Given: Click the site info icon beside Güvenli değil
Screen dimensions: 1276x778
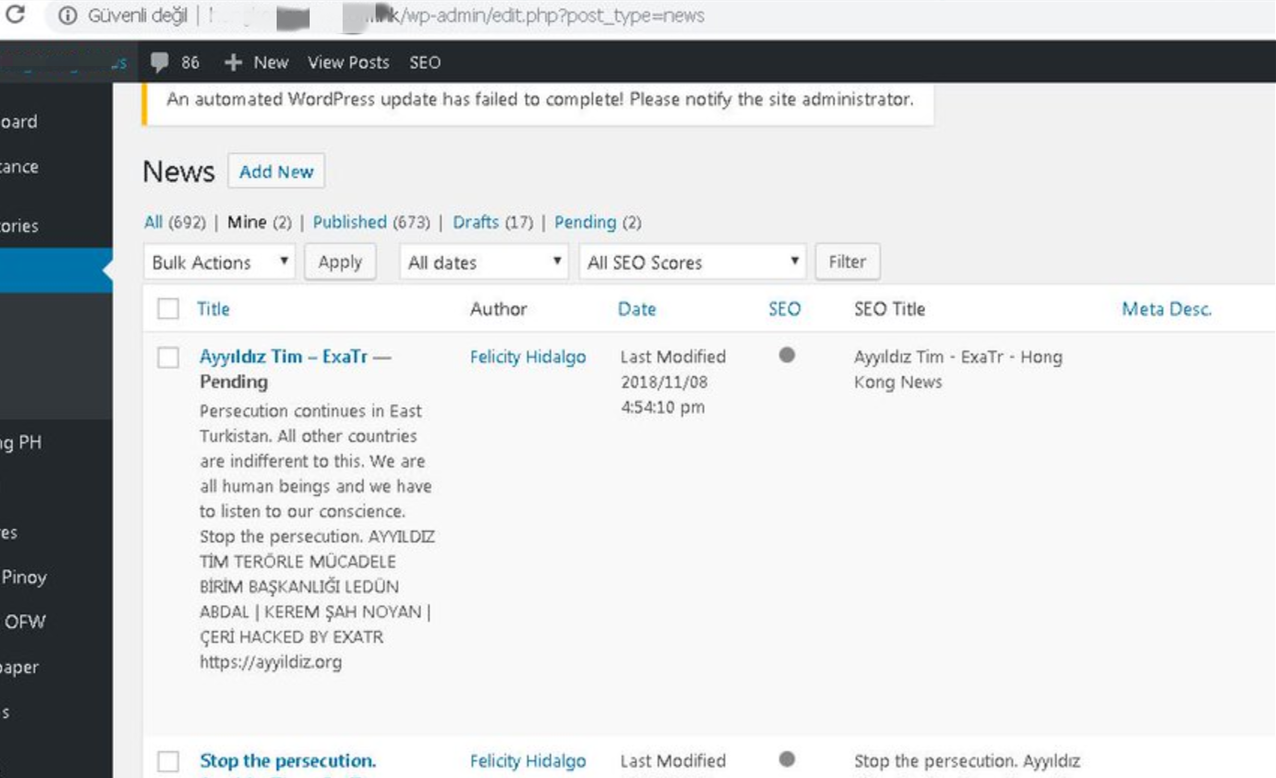Looking at the screenshot, I should [67, 16].
